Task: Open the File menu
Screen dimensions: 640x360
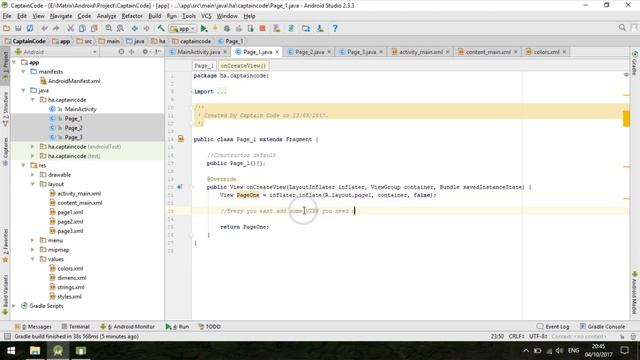Action: coord(7,16)
